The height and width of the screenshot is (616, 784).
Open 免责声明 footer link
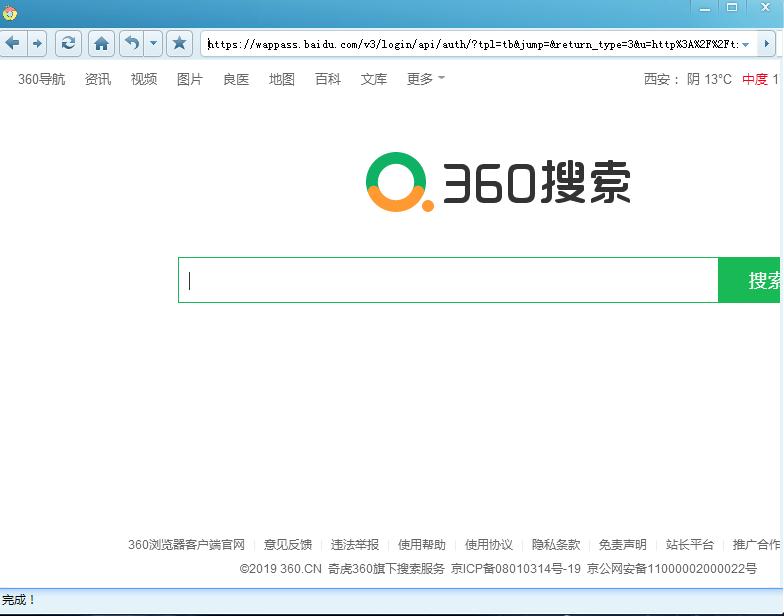pyautogui.click(x=623, y=544)
